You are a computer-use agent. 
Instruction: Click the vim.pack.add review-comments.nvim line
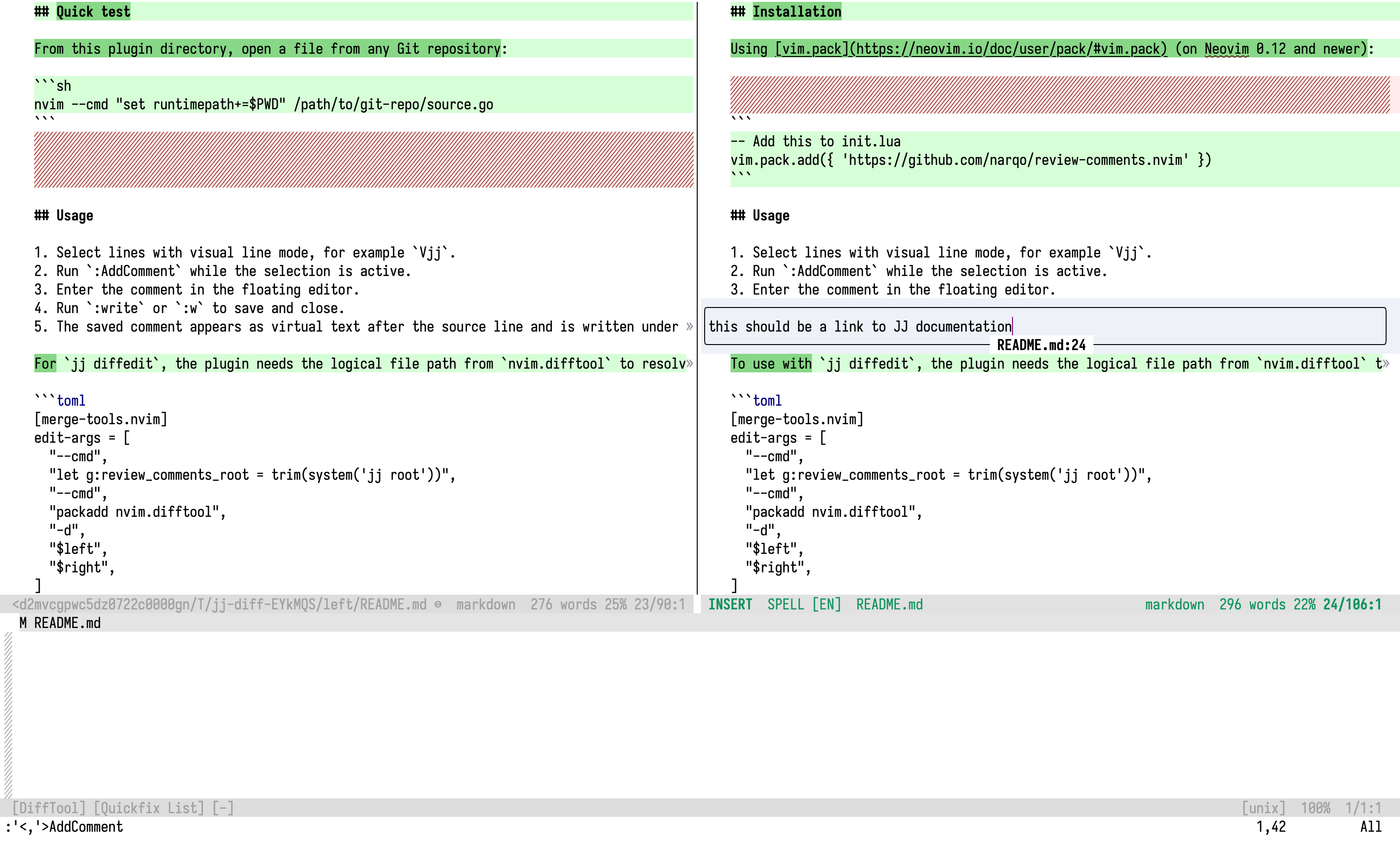coord(970,160)
